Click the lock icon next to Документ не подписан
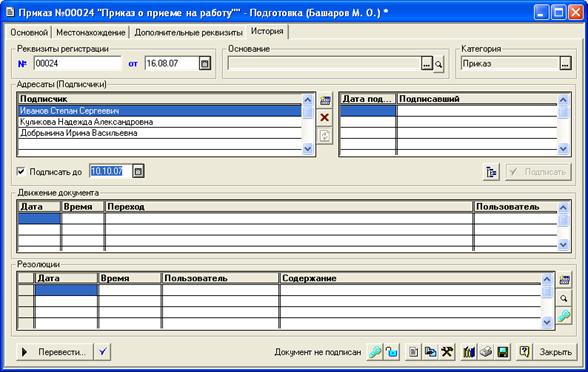Viewport: 588px width, 372px height. tap(392, 352)
